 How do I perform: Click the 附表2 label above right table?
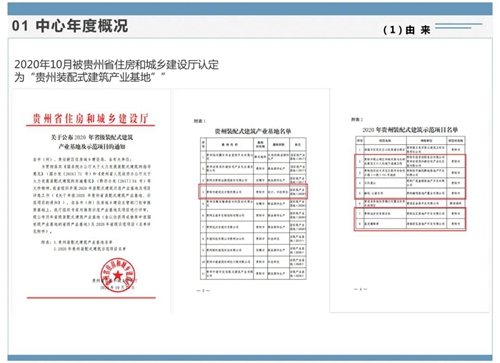pos(357,119)
